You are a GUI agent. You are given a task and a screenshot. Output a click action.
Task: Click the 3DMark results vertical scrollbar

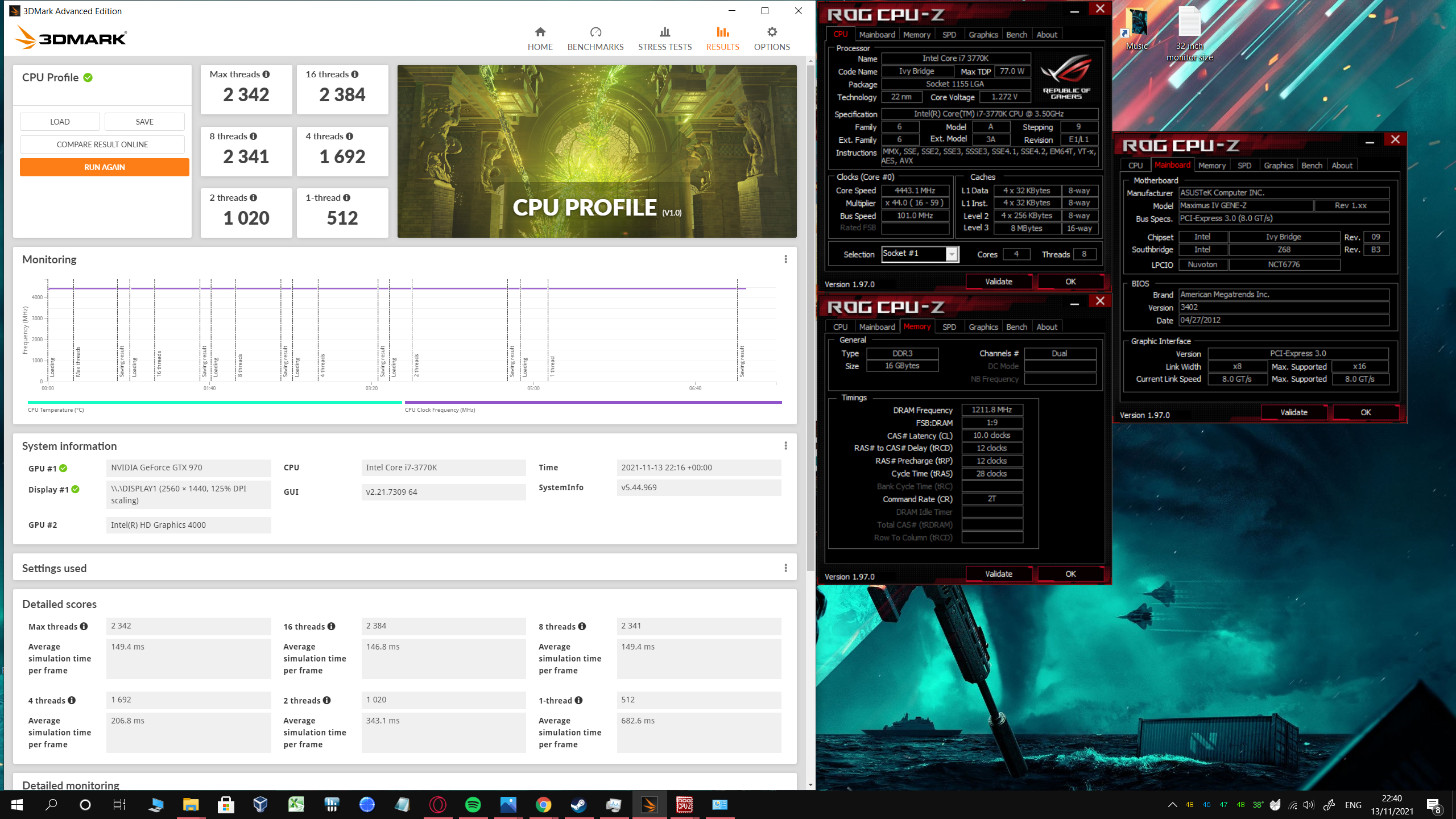(x=810, y=318)
